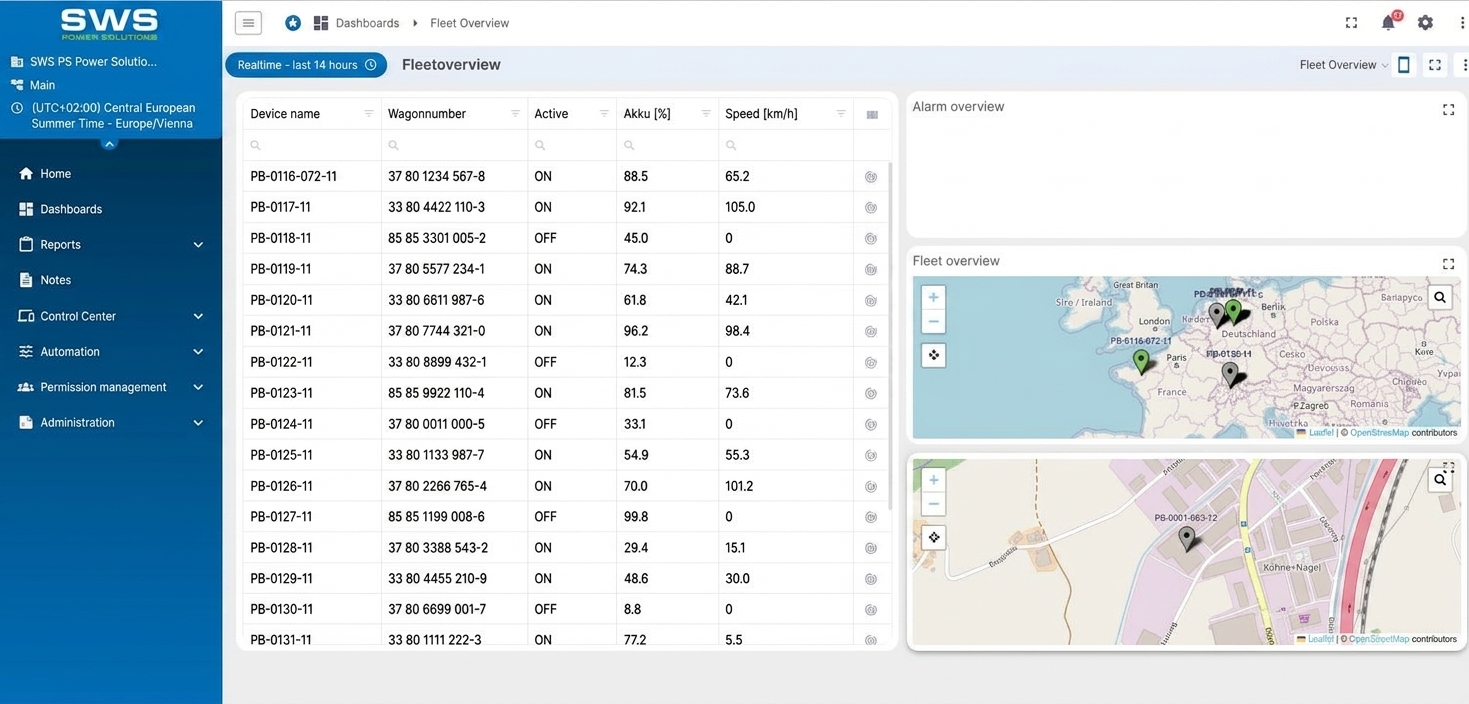Click recenter icon on street-level map
1469x704 pixels.
933,537
